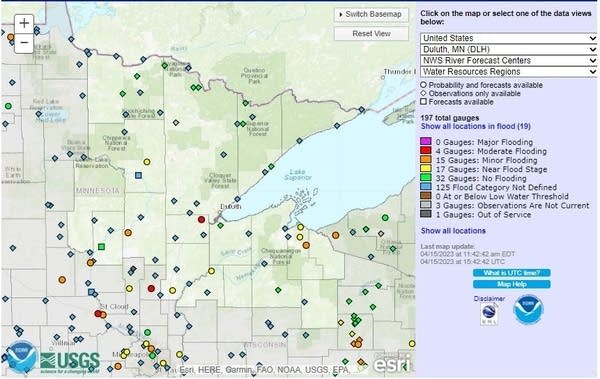Image resolution: width=600 pixels, height=379 pixels.
Task: Click the orange Minor Flooding swatch
Action: click(426, 160)
